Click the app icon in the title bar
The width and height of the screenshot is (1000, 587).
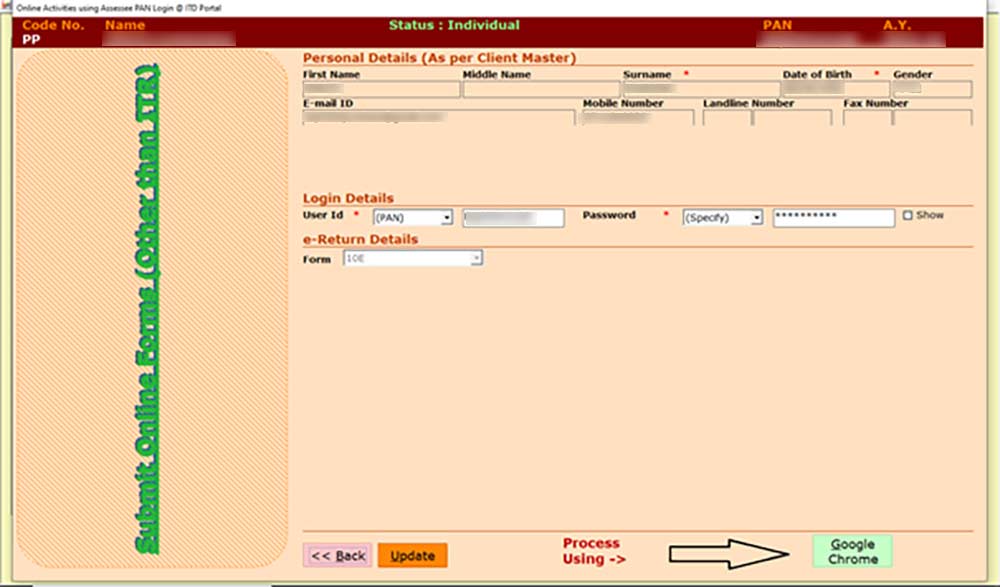click(x=8, y=8)
